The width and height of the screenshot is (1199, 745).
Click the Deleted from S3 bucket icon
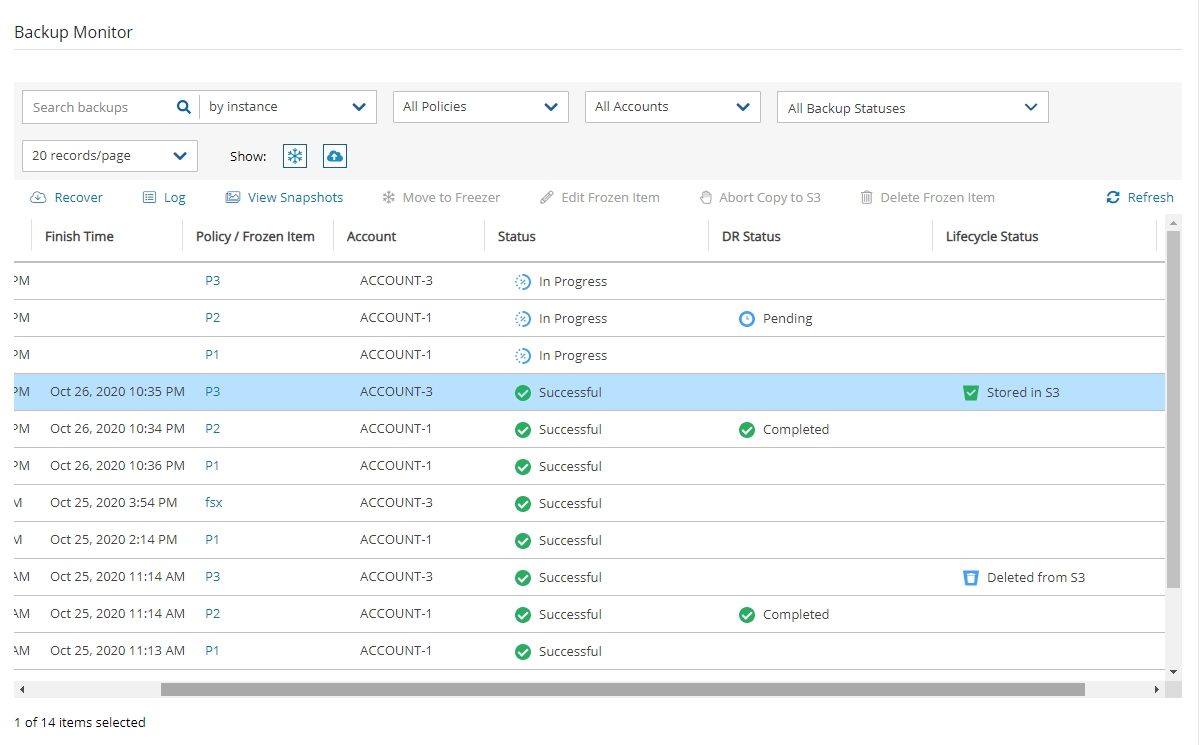coord(970,577)
